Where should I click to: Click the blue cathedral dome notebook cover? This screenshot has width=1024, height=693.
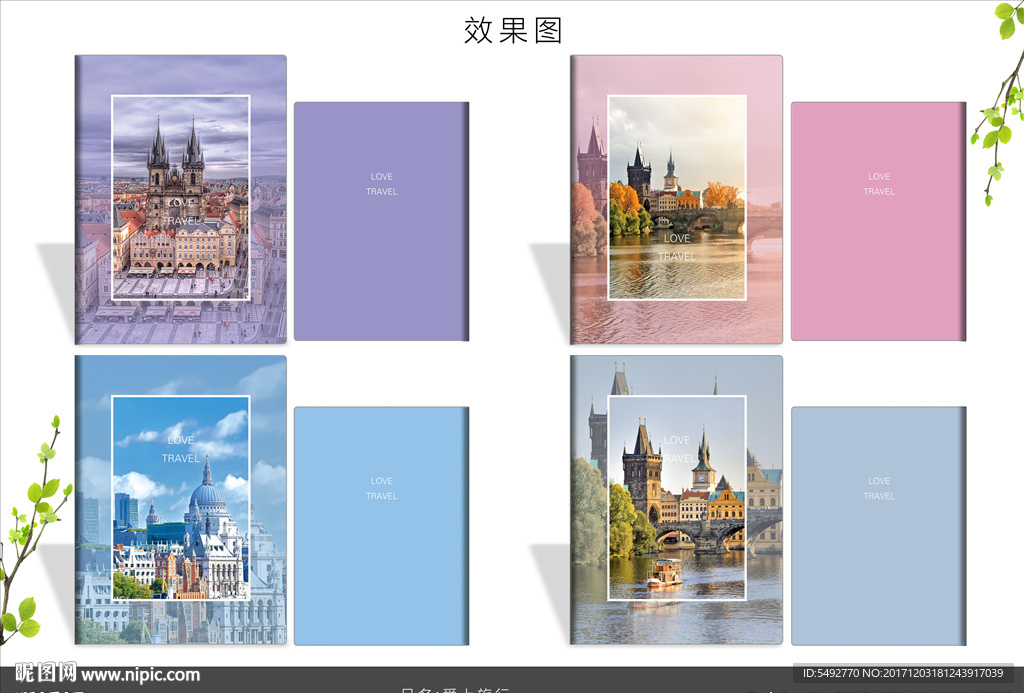pos(181,500)
